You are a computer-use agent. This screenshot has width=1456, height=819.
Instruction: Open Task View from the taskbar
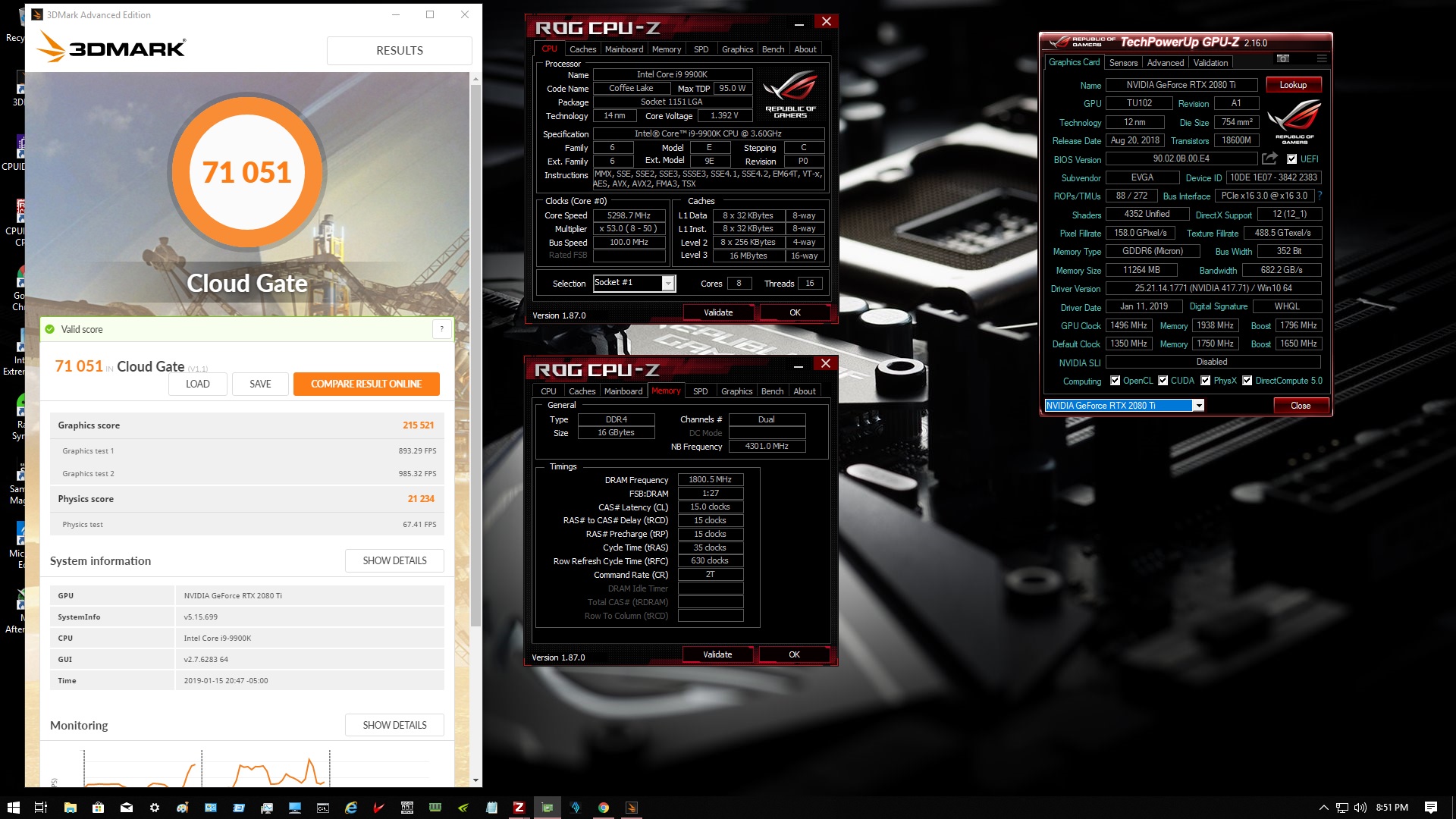click(x=41, y=808)
